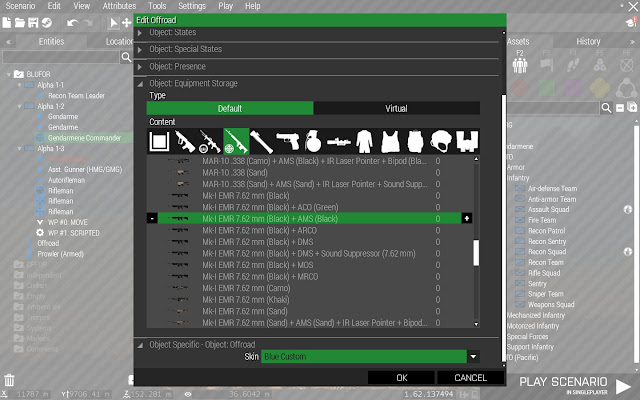Click the Blue Custom skin field
The image size is (640, 400).
pyautogui.click(x=364, y=357)
